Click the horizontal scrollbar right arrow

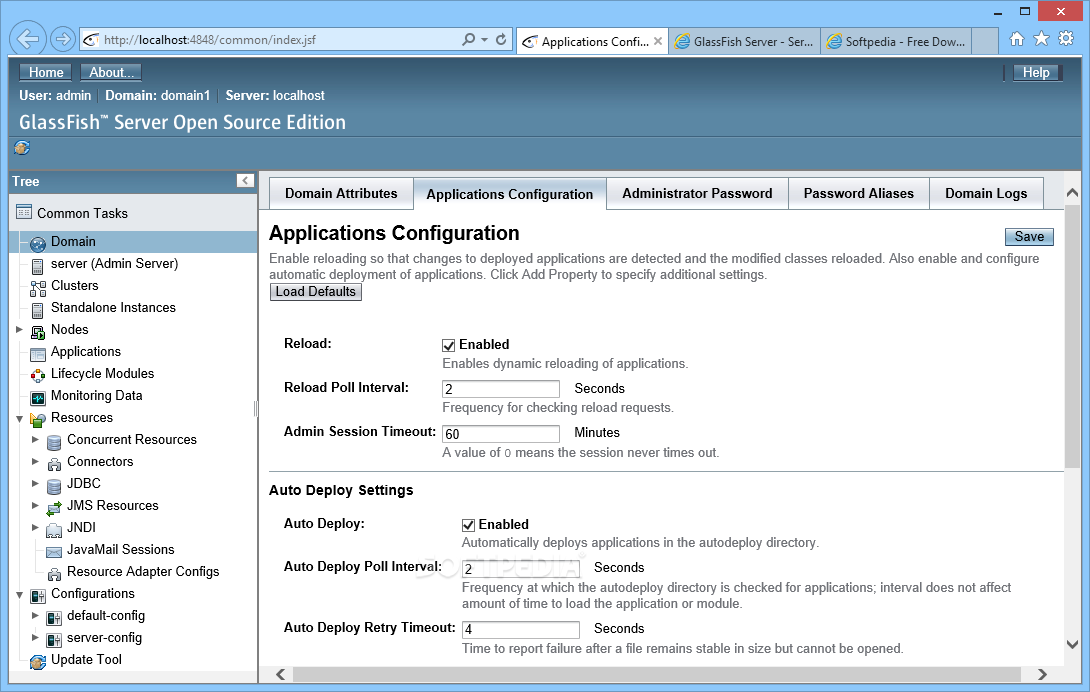pyautogui.click(x=1041, y=674)
